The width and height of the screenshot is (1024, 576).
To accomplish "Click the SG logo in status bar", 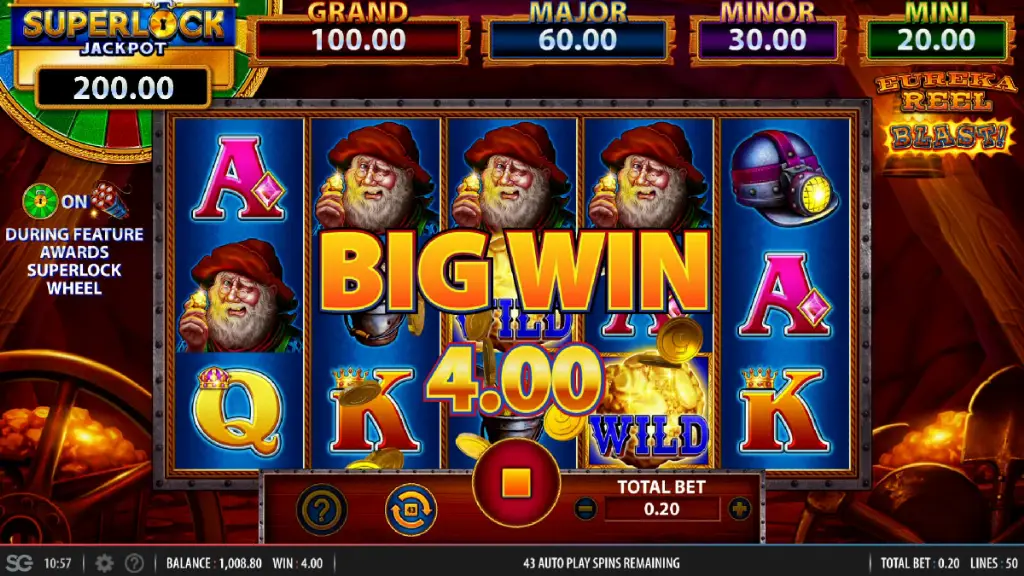I will pos(19,563).
